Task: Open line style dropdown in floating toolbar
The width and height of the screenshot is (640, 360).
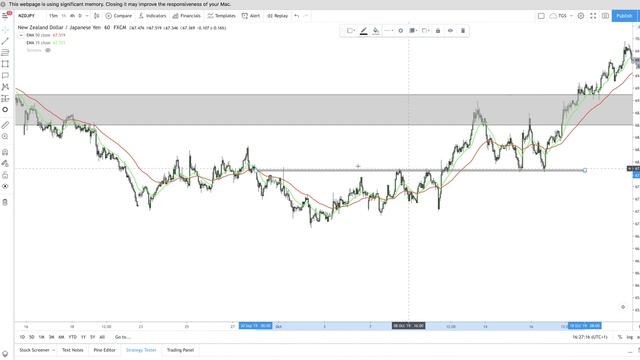Action: point(388,31)
